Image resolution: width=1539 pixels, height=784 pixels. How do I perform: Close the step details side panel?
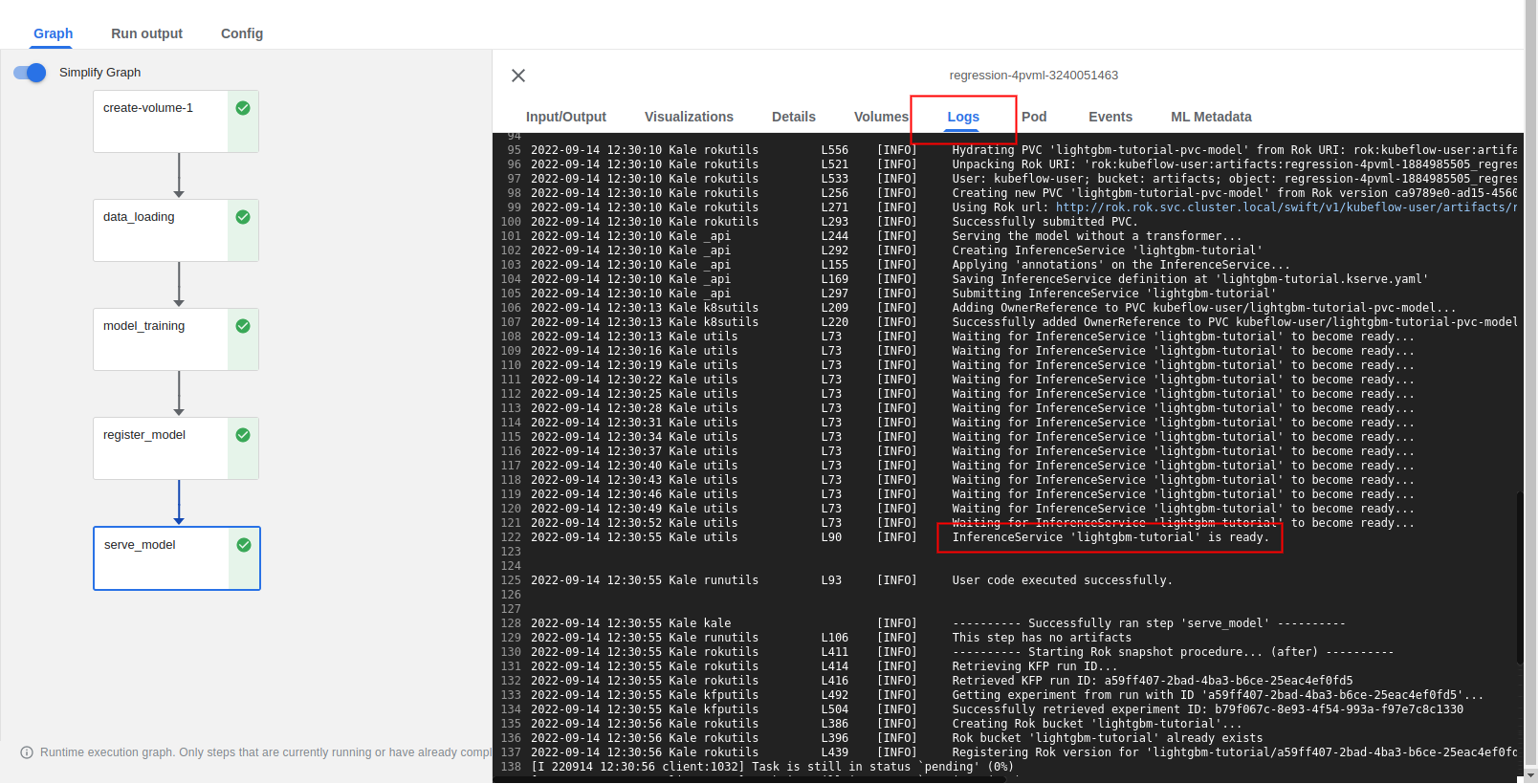tap(518, 76)
